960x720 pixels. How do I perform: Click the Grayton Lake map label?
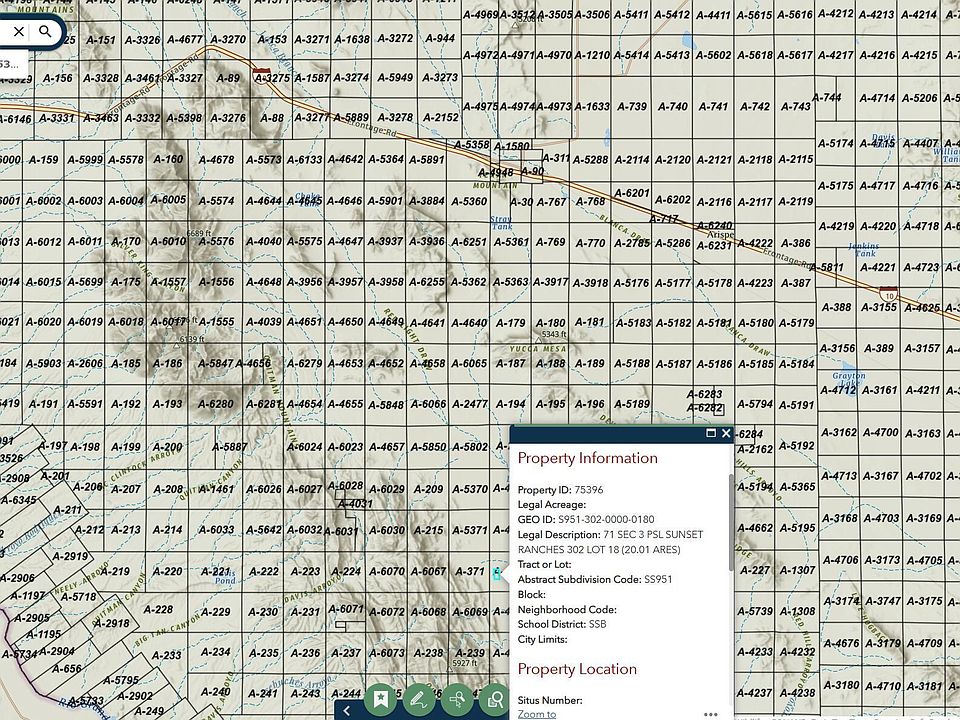(x=849, y=379)
